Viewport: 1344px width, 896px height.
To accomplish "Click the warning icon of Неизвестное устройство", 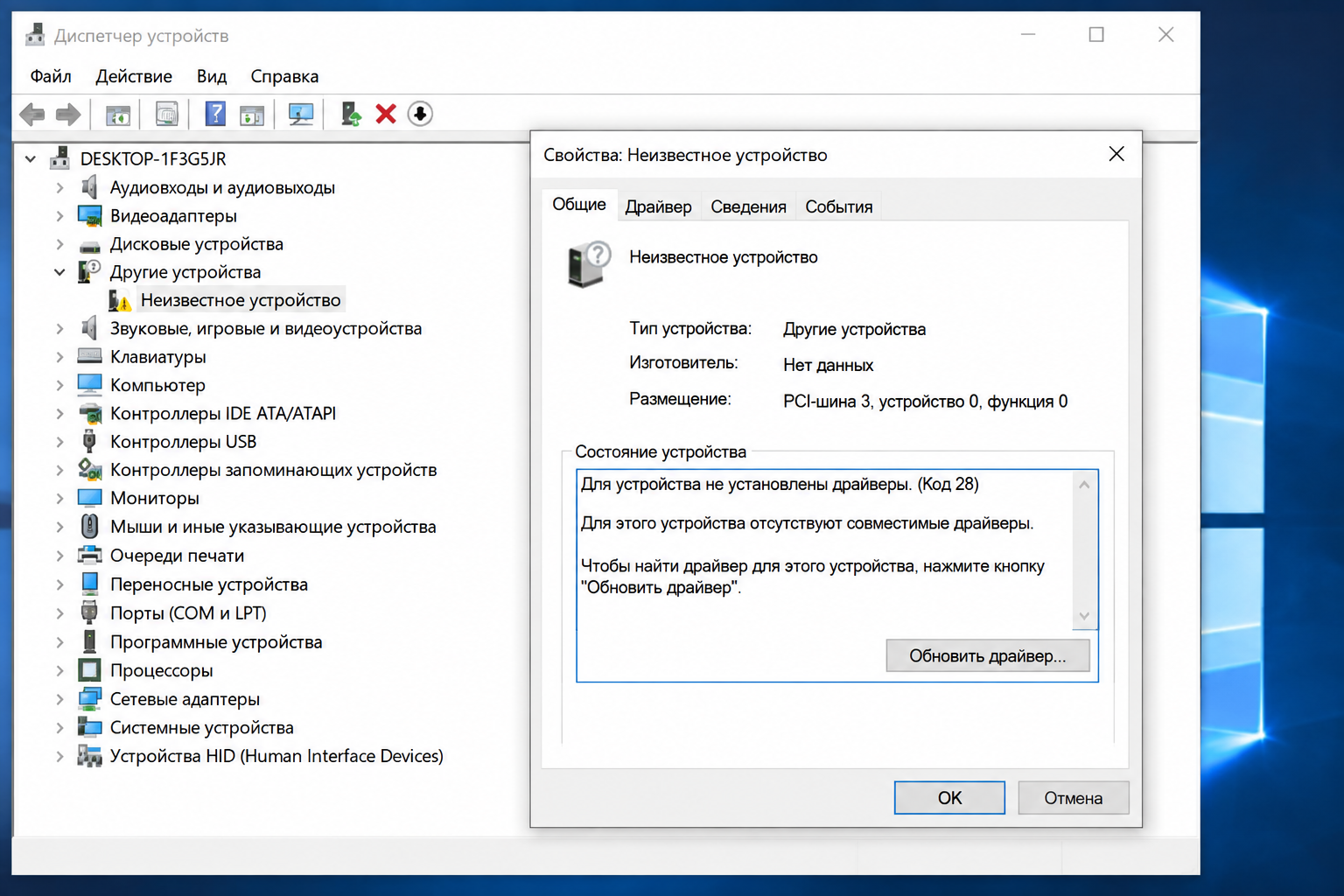I will click(120, 301).
